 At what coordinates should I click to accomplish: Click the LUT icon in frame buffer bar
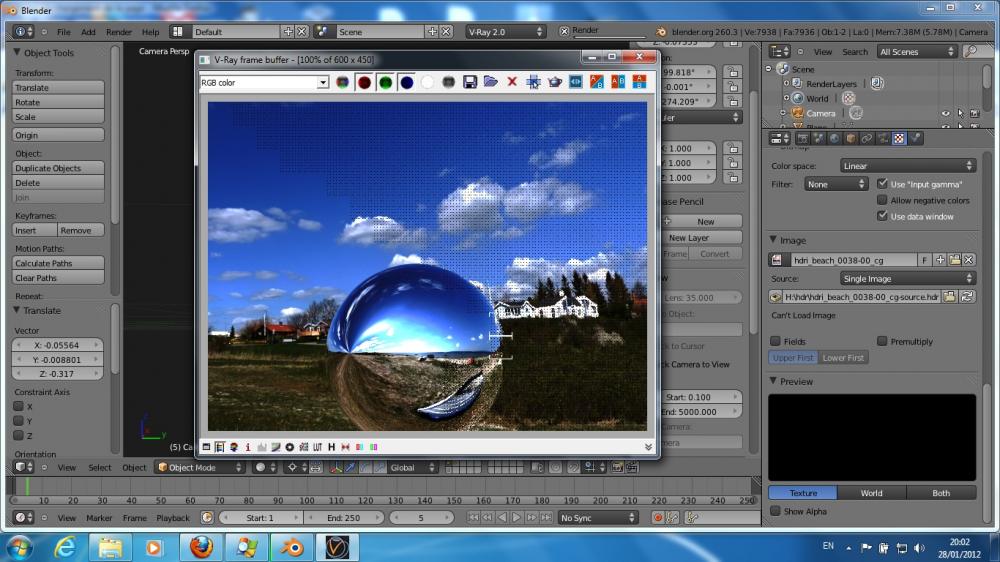318,447
